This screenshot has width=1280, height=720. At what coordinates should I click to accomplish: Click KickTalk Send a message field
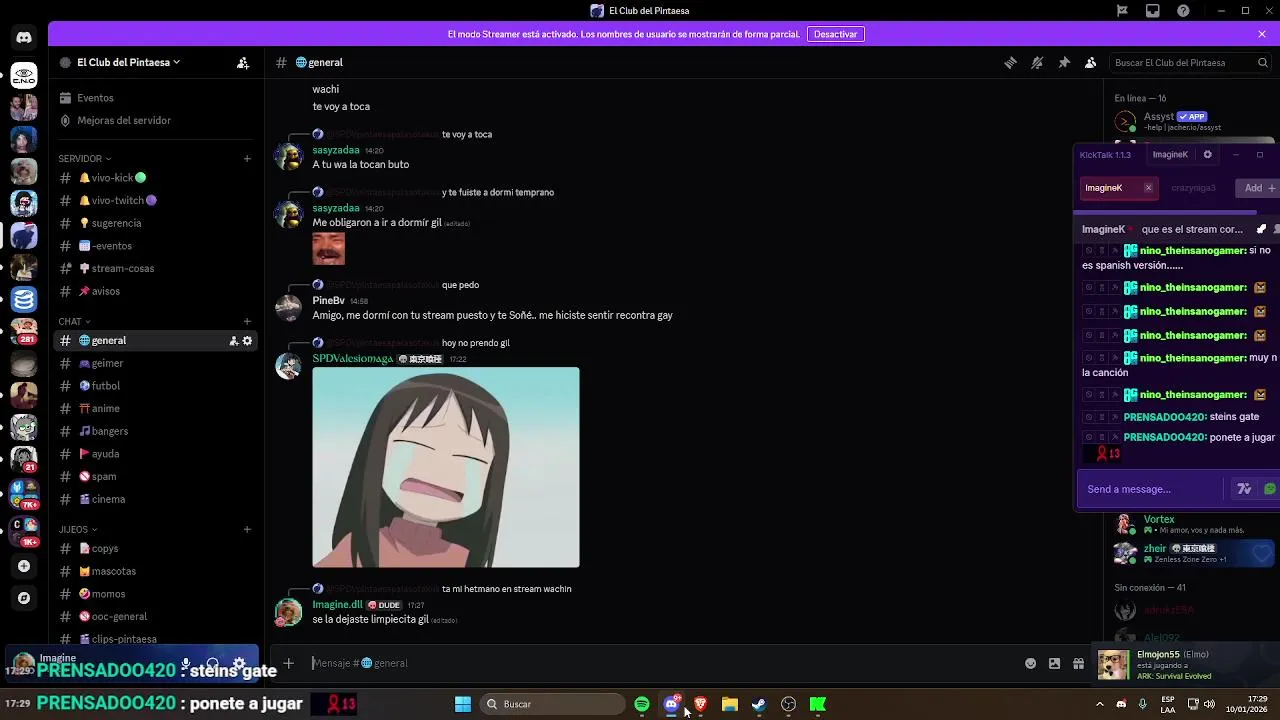coord(1150,489)
